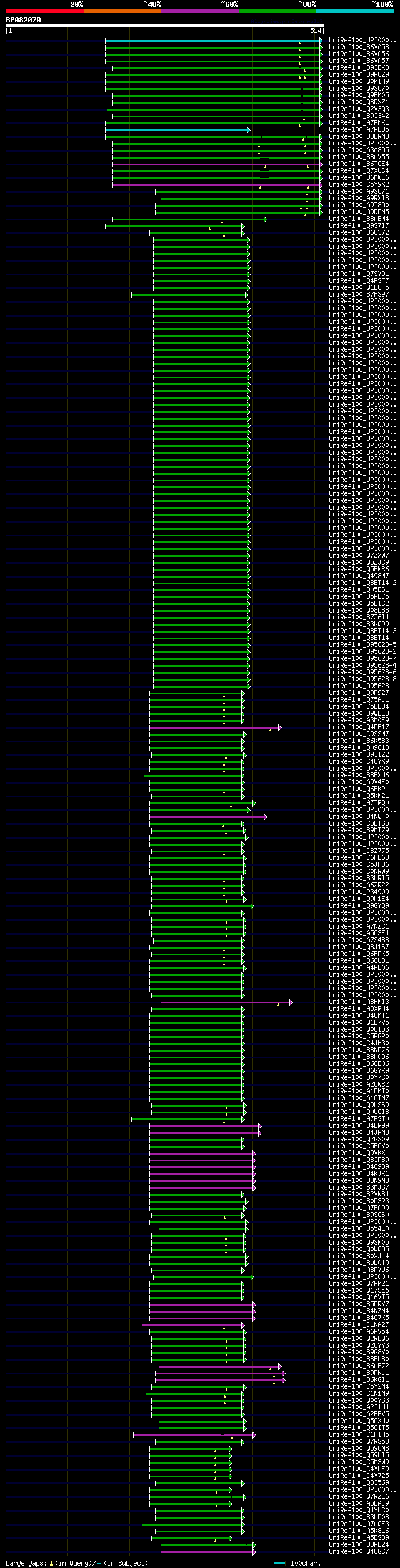Select the UniRef100_C5Y9X2 label

[x=359, y=185]
